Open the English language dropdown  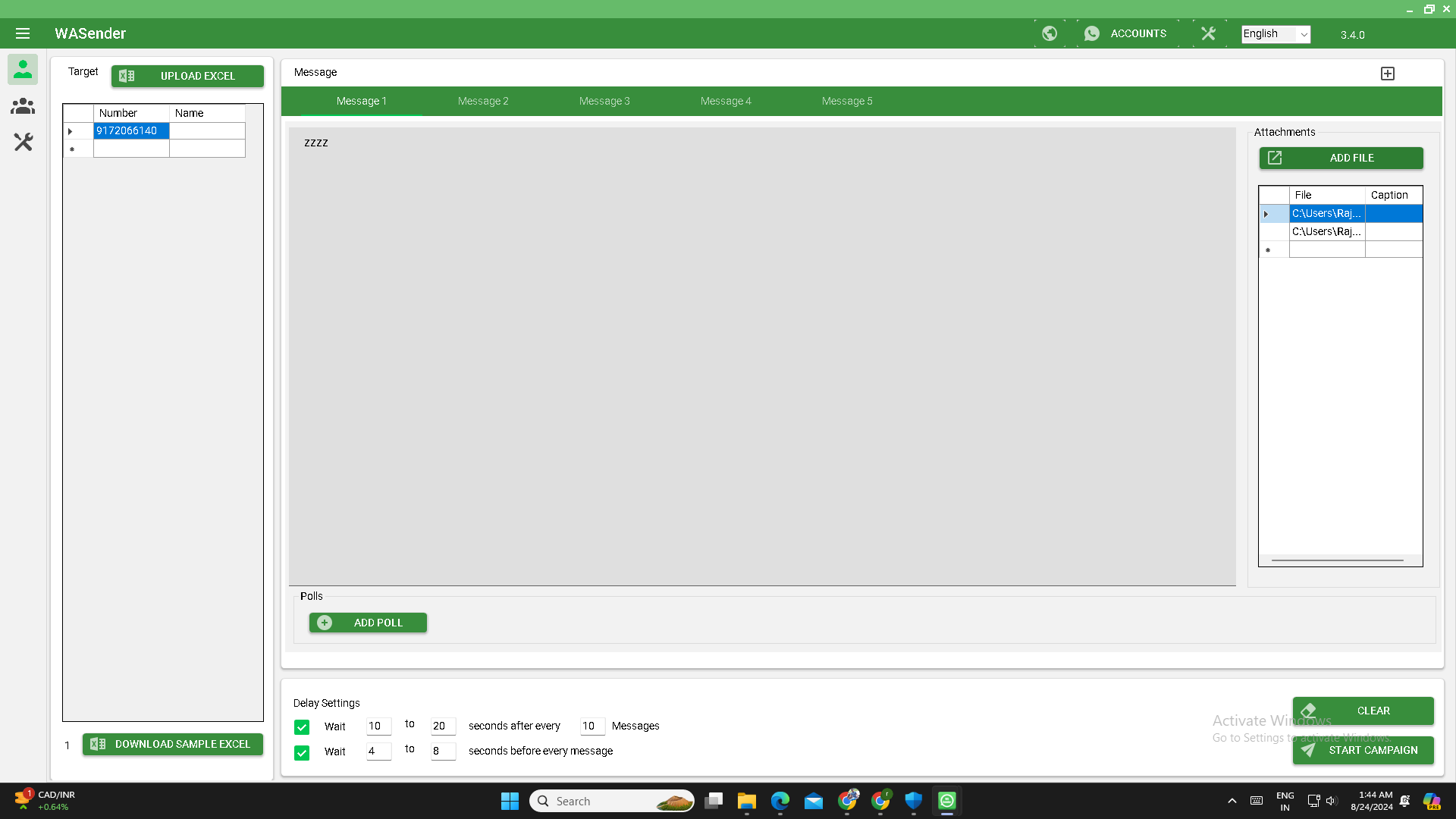(1275, 34)
